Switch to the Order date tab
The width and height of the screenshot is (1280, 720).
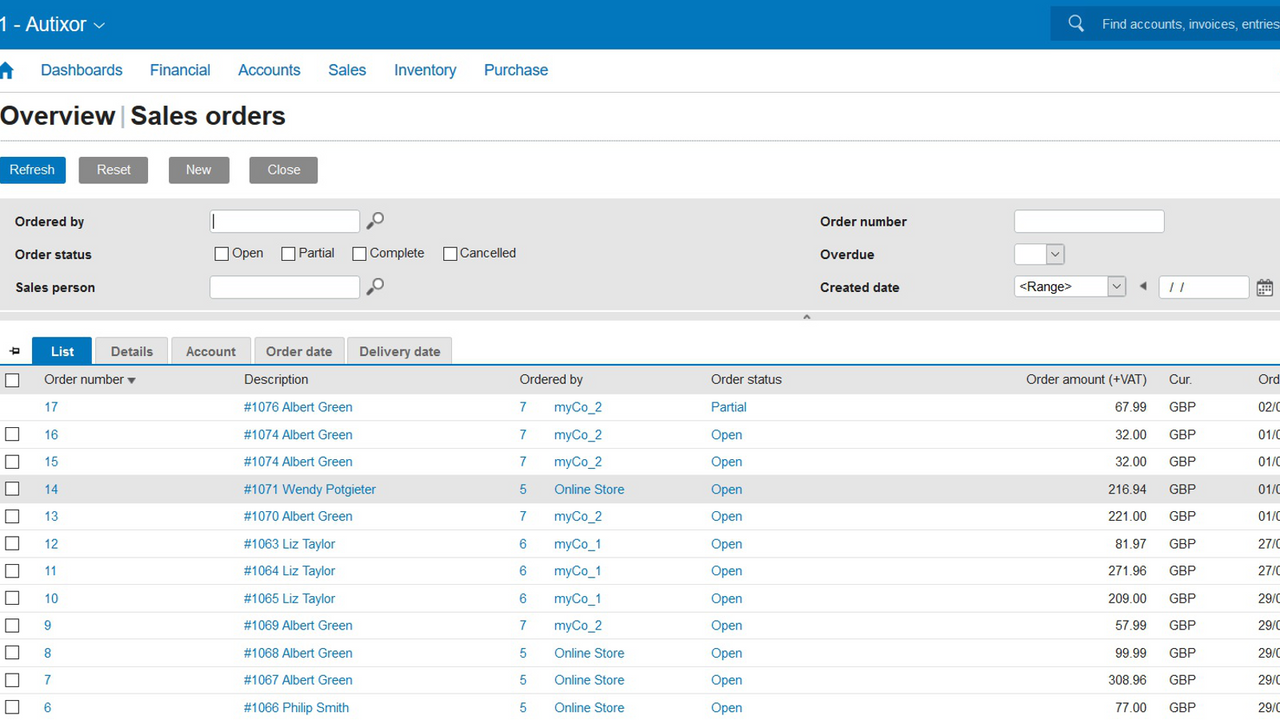(x=299, y=351)
